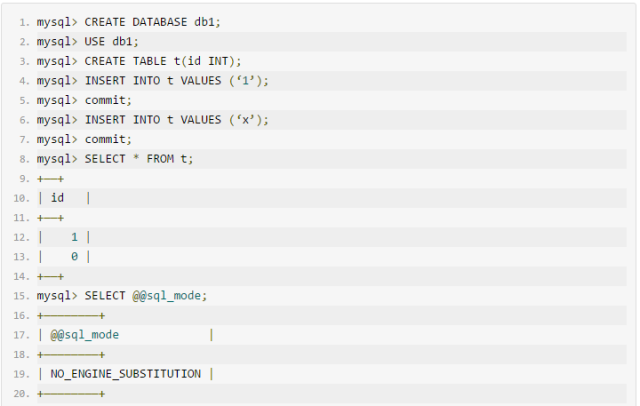
Task: Click the CREATE DATABASE db1 line
Action: click(129, 22)
